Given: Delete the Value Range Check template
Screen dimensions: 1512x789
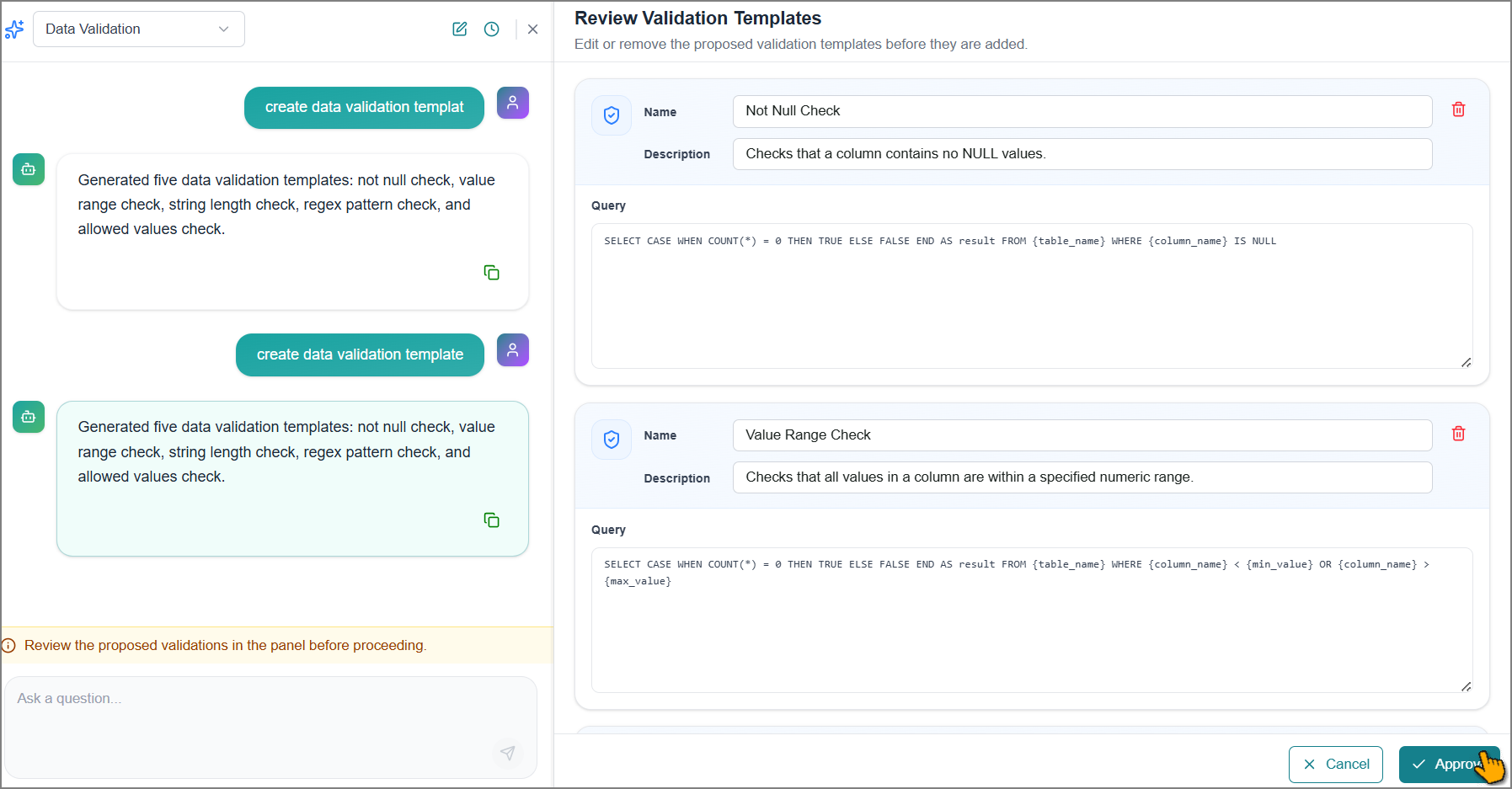Looking at the screenshot, I should pos(1459,434).
